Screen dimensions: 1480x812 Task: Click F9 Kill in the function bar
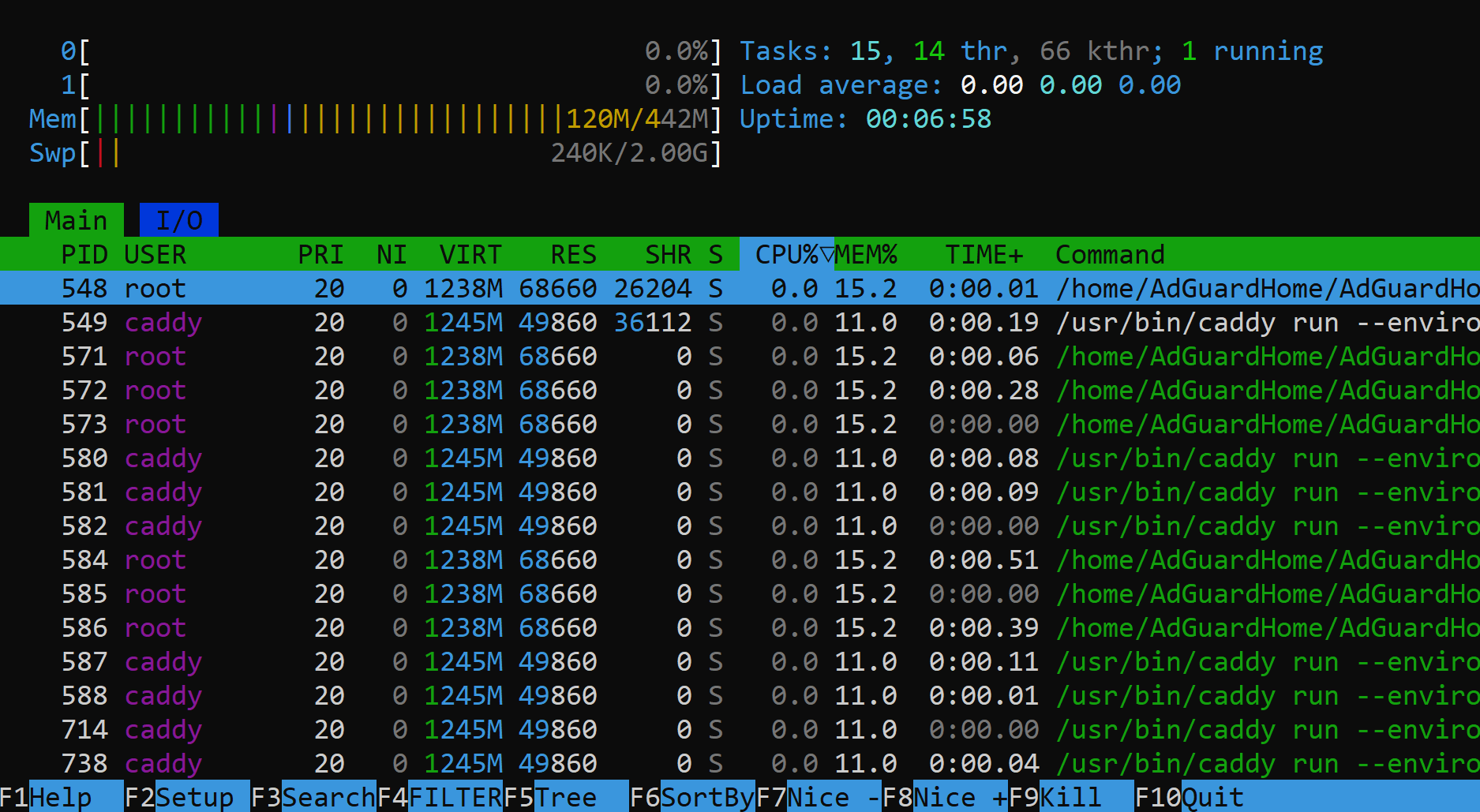pos(1070,797)
